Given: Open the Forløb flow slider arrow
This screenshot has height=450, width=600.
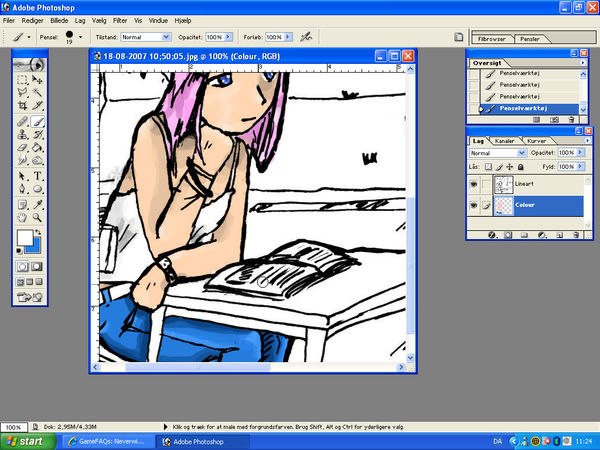Looking at the screenshot, I should 288,37.
